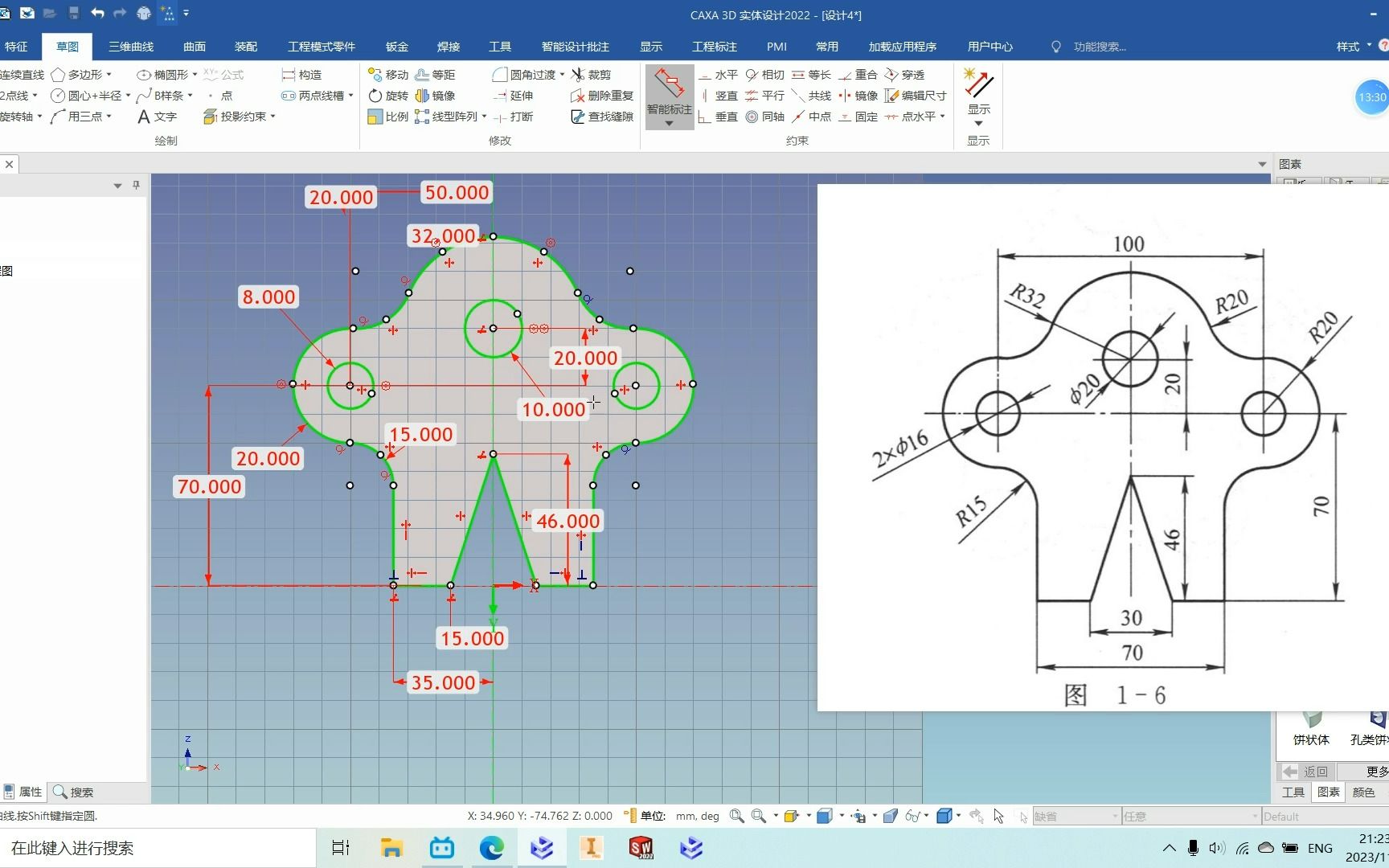Select the 裁剪 trim tool
Image resolution: width=1389 pixels, height=868 pixels.
[x=591, y=75]
